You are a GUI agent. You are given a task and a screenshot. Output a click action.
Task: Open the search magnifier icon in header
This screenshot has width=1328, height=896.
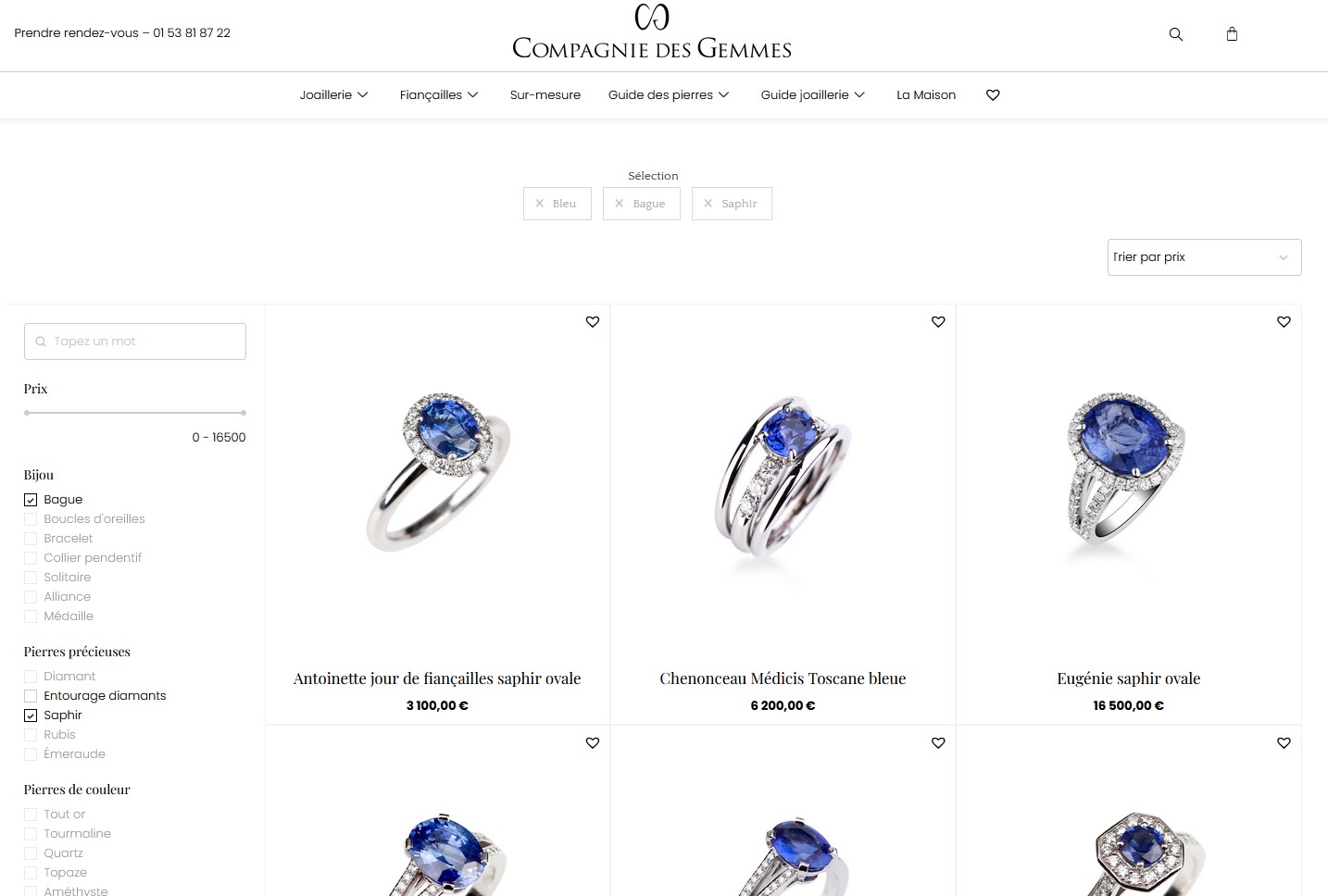(1175, 34)
